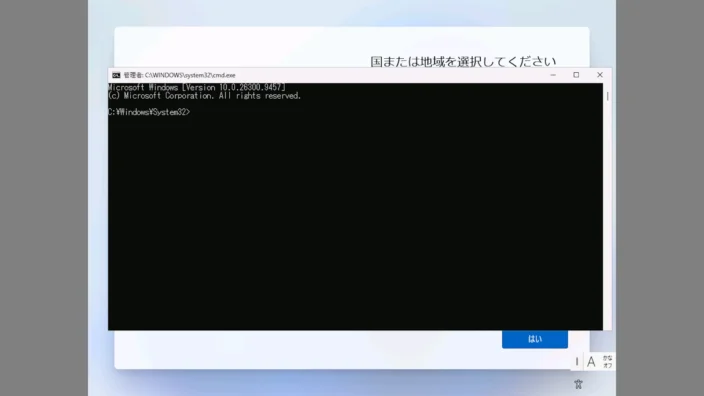The width and height of the screenshot is (704, 396).
Task: Click the blue はい button
Action: click(535, 339)
